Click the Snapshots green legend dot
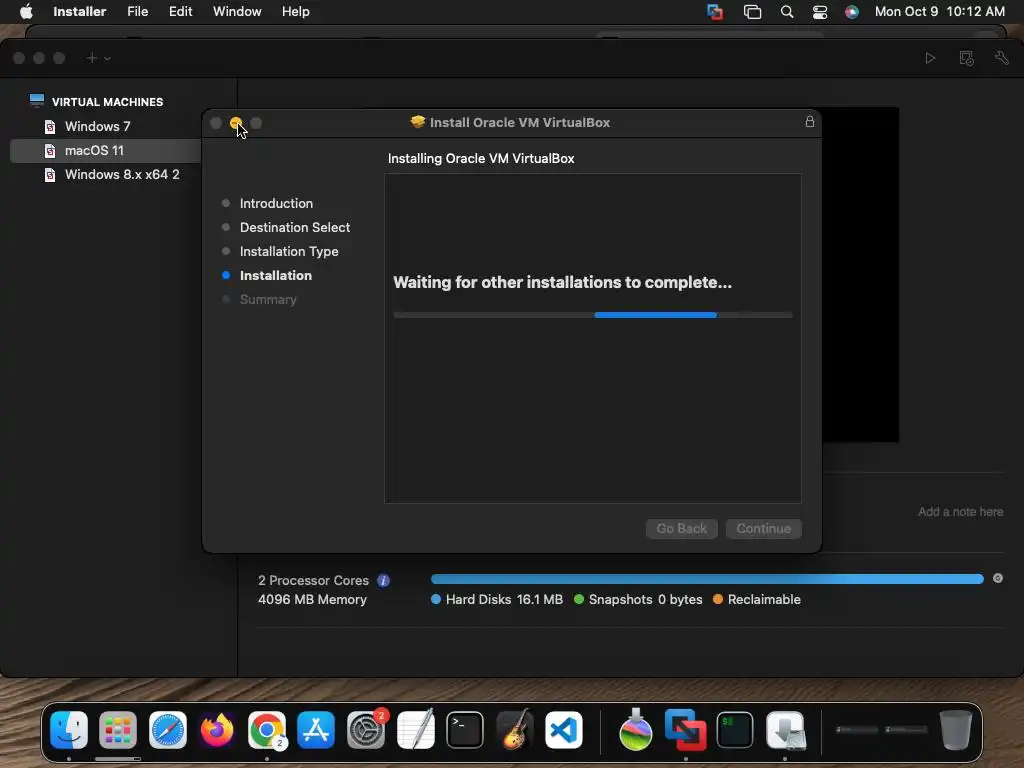This screenshot has height=768, width=1024. click(579, 600)
